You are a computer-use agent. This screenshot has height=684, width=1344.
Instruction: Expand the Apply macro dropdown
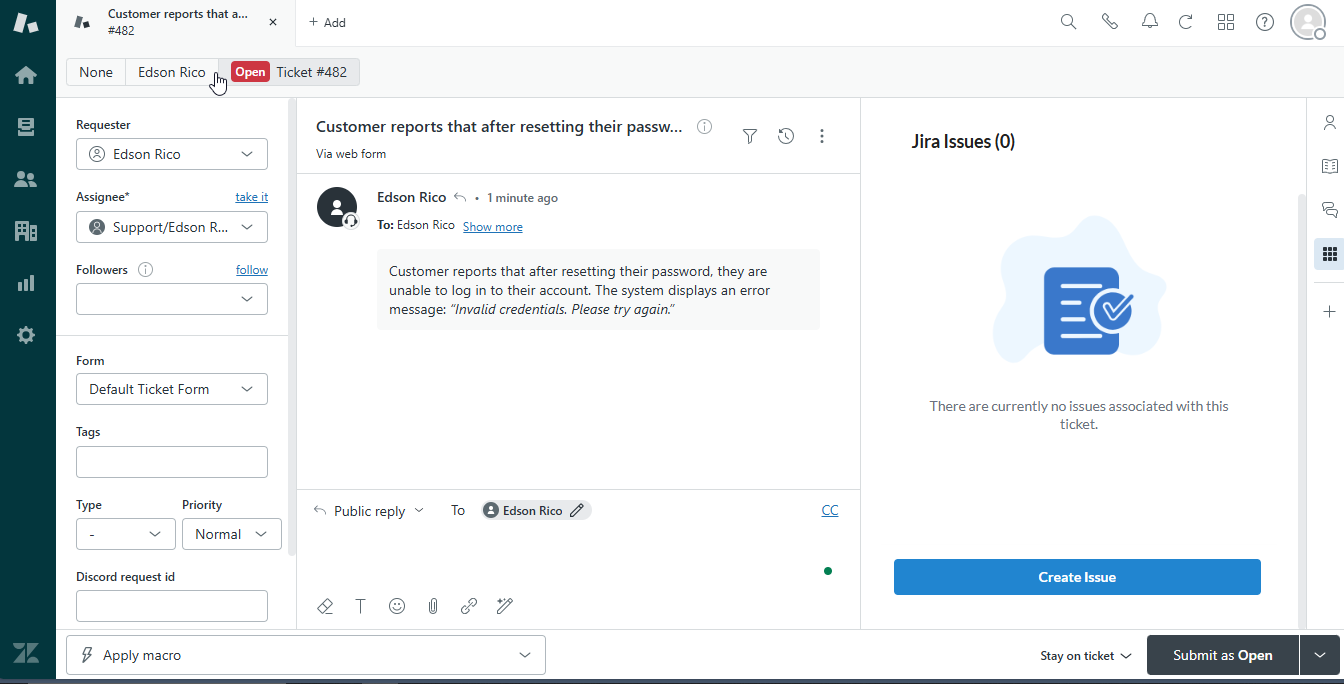tap(306, 655)
